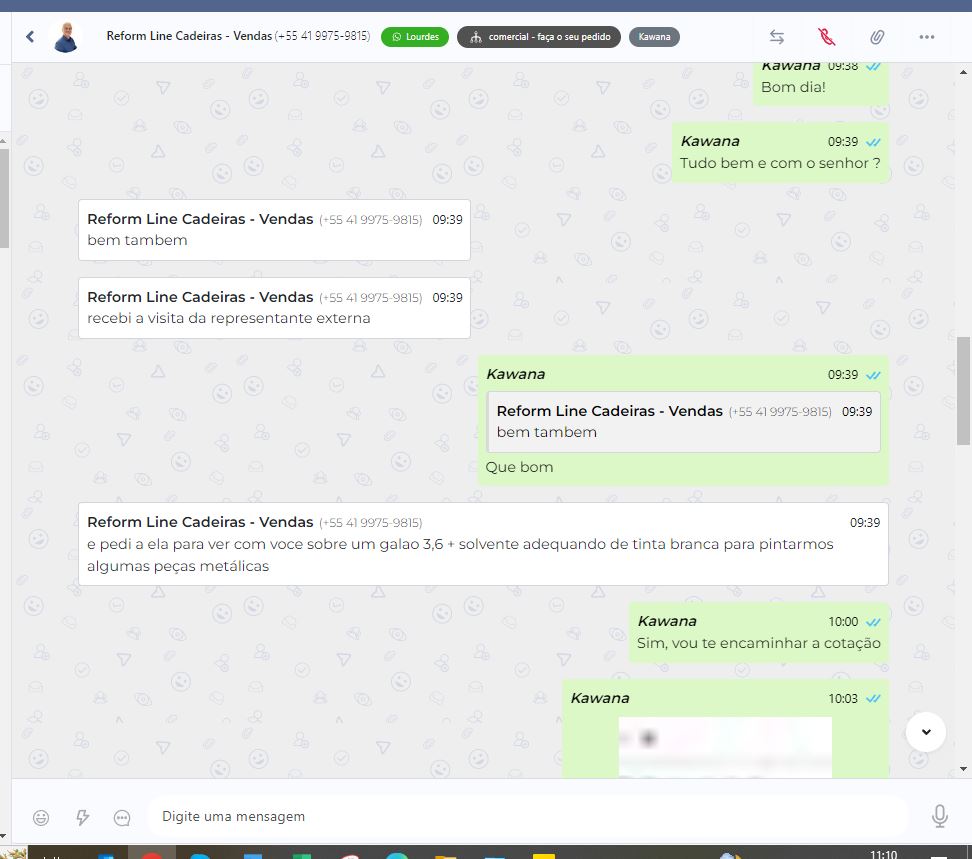Click the scrollbar down arrow in chat
972x859 pixels.
click(963, 769)
